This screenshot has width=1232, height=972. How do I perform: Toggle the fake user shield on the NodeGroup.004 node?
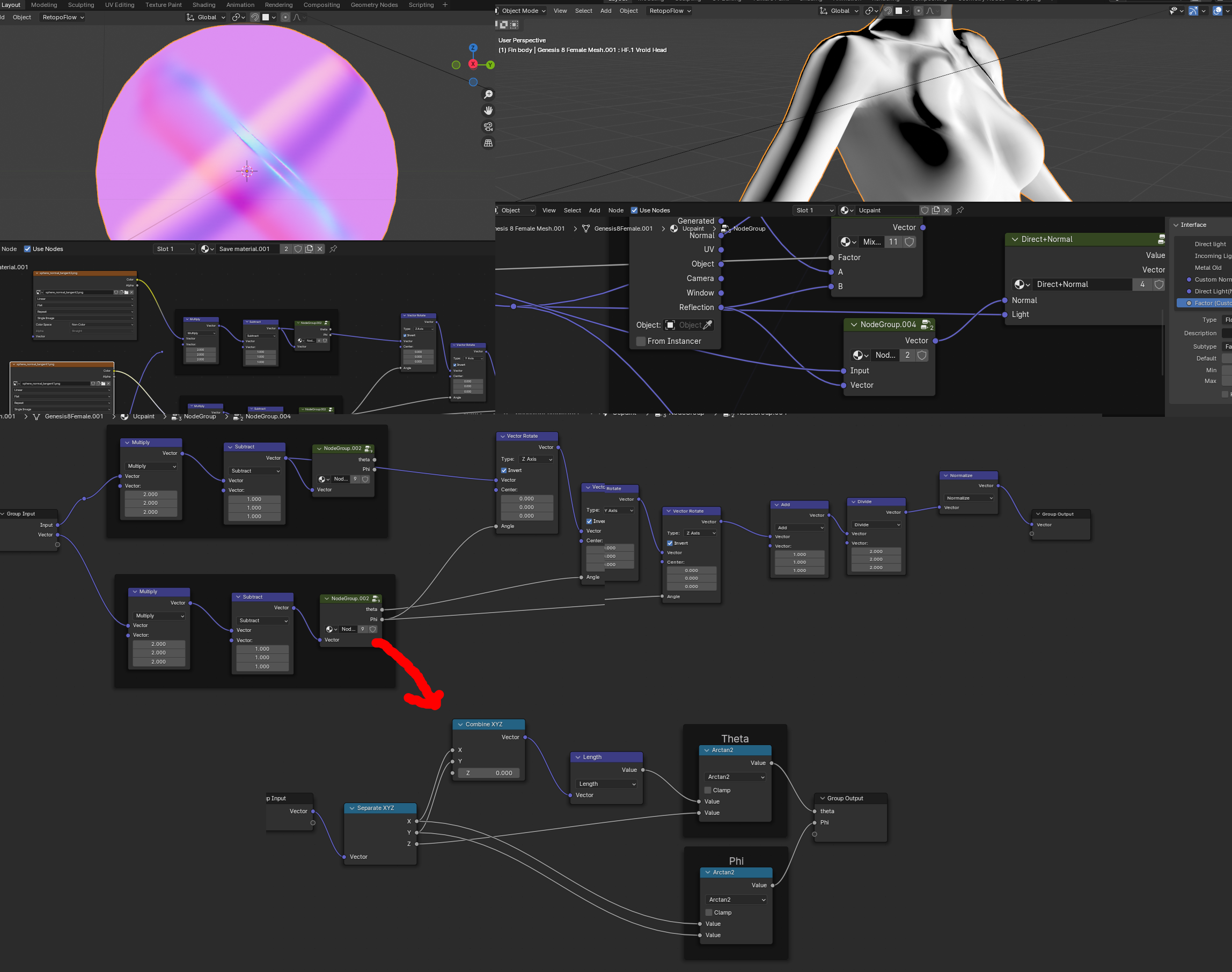pyautogui.click(x=922, y=355)
